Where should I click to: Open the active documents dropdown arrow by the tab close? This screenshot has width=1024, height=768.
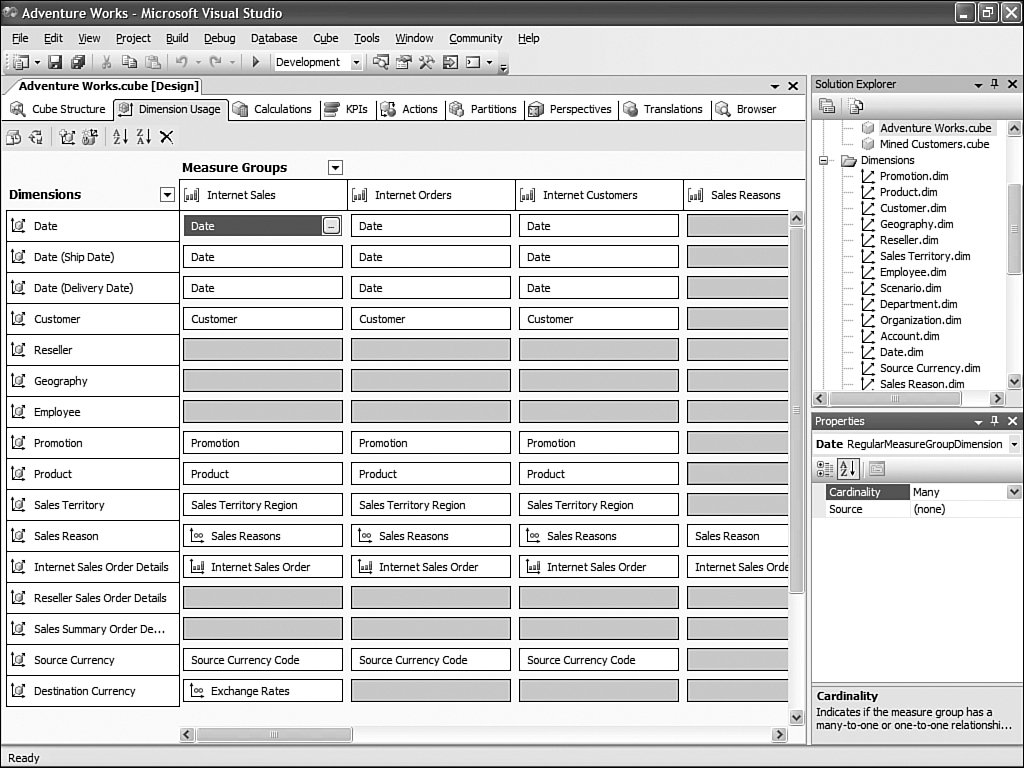coord(775,86)
